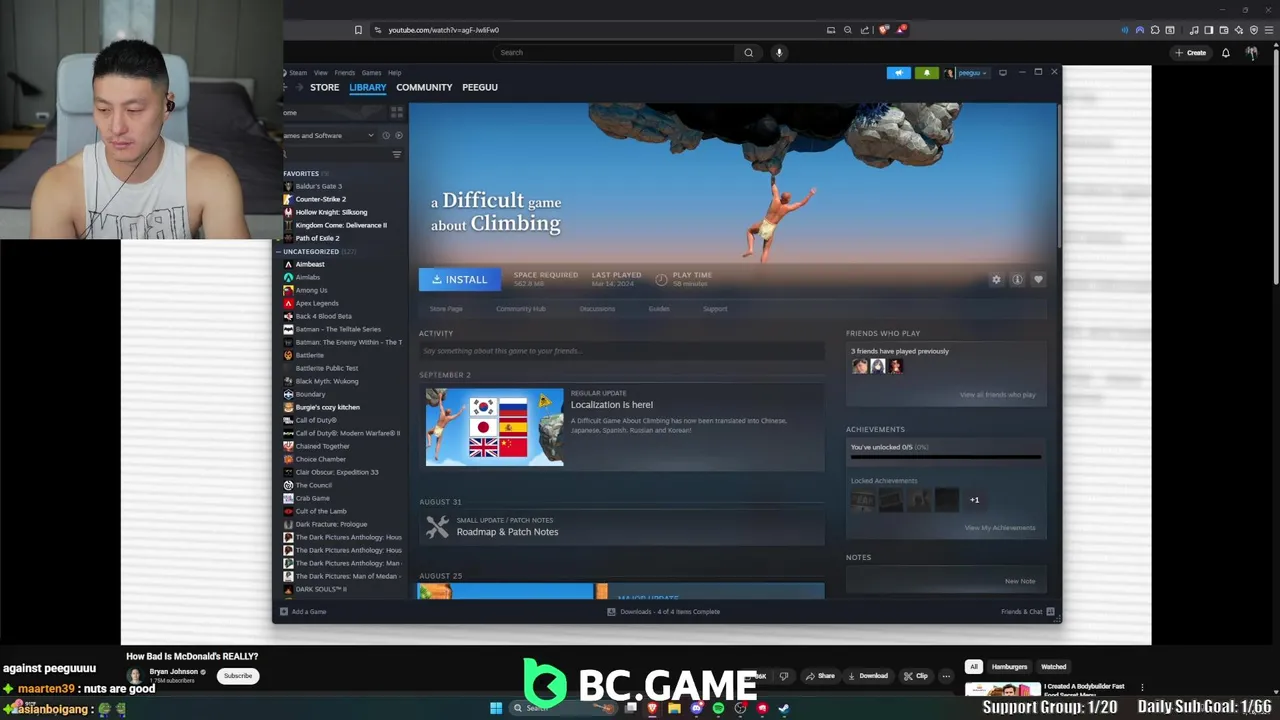The width and height of the screenshot is (1280, 720).
Task: Go to COMMUNITY tab
Action: coord(424,87)
